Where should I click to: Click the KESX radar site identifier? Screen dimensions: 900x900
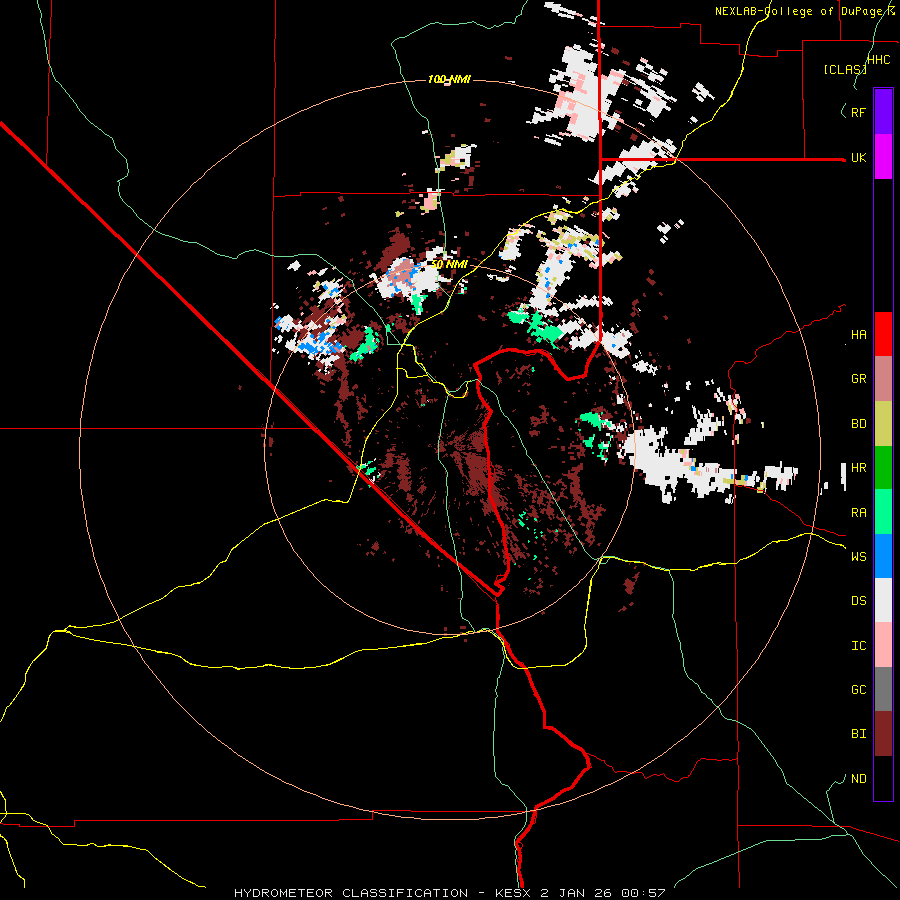pyautogui.click(x=514, y=893)
